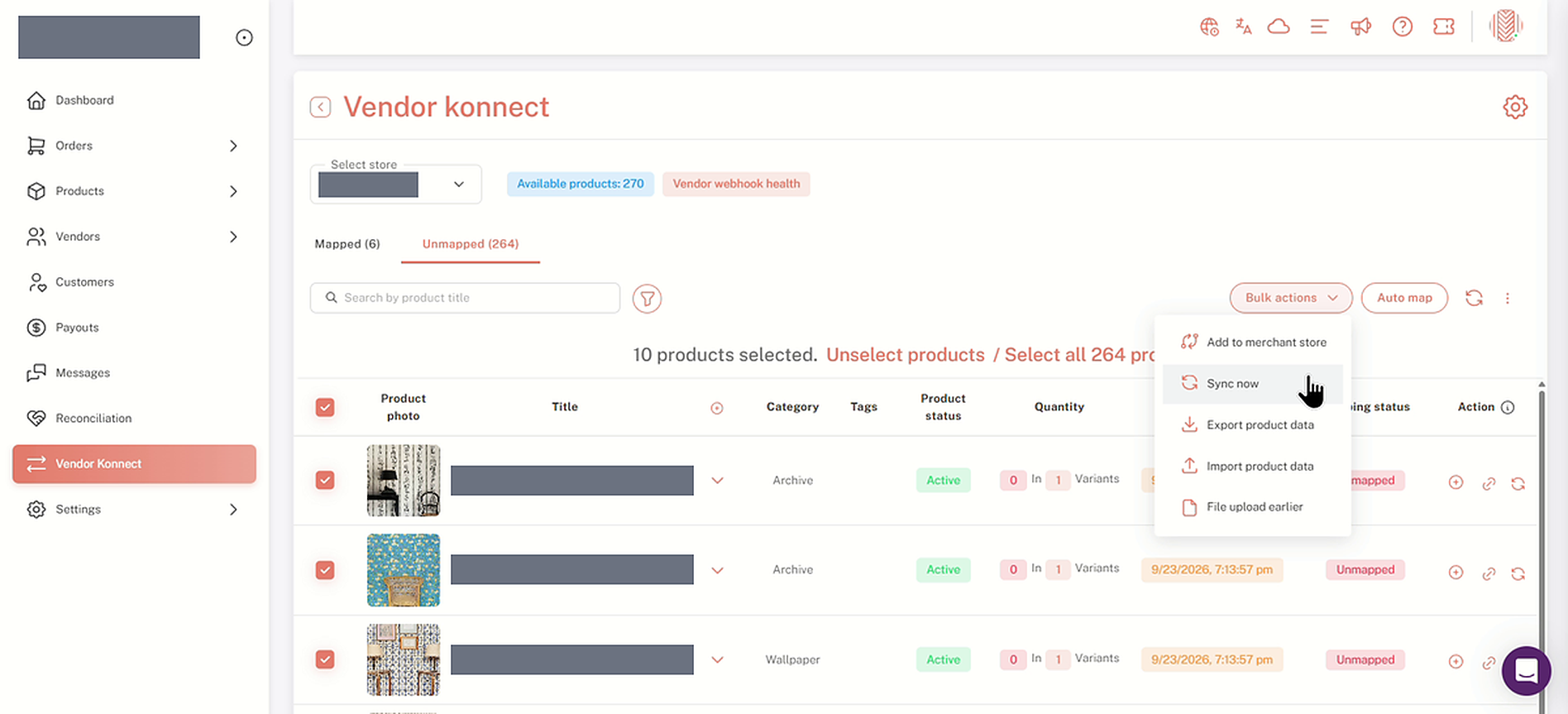Choose Import product data

(x=1253, y=467)
